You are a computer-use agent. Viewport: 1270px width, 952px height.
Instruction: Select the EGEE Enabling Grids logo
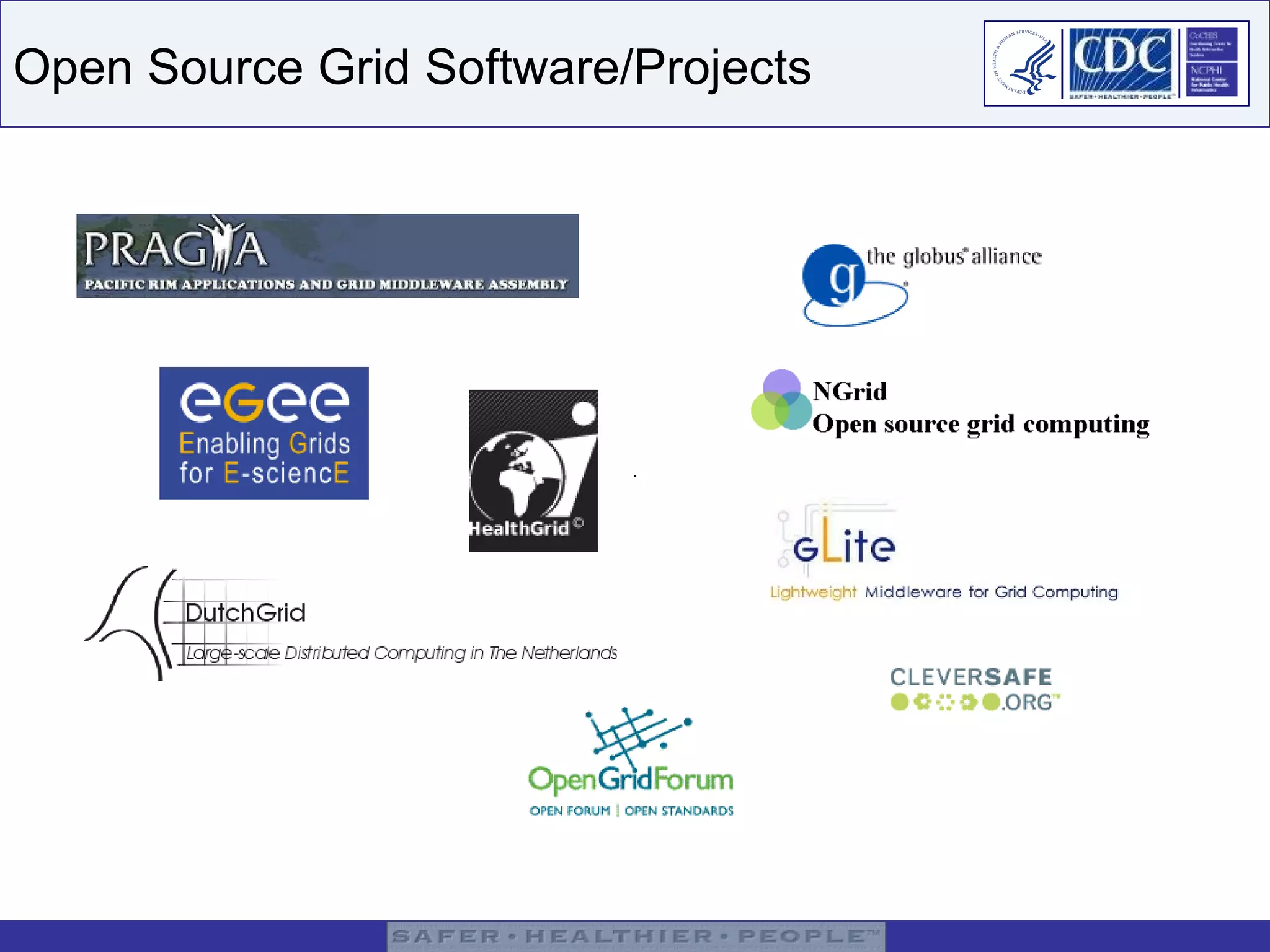pos(264,433)
